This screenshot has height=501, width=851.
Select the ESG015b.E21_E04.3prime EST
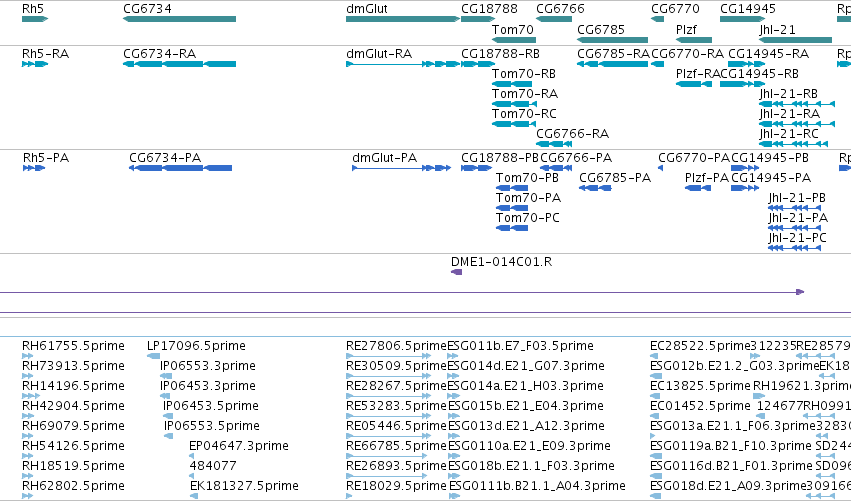pos(453,417)
